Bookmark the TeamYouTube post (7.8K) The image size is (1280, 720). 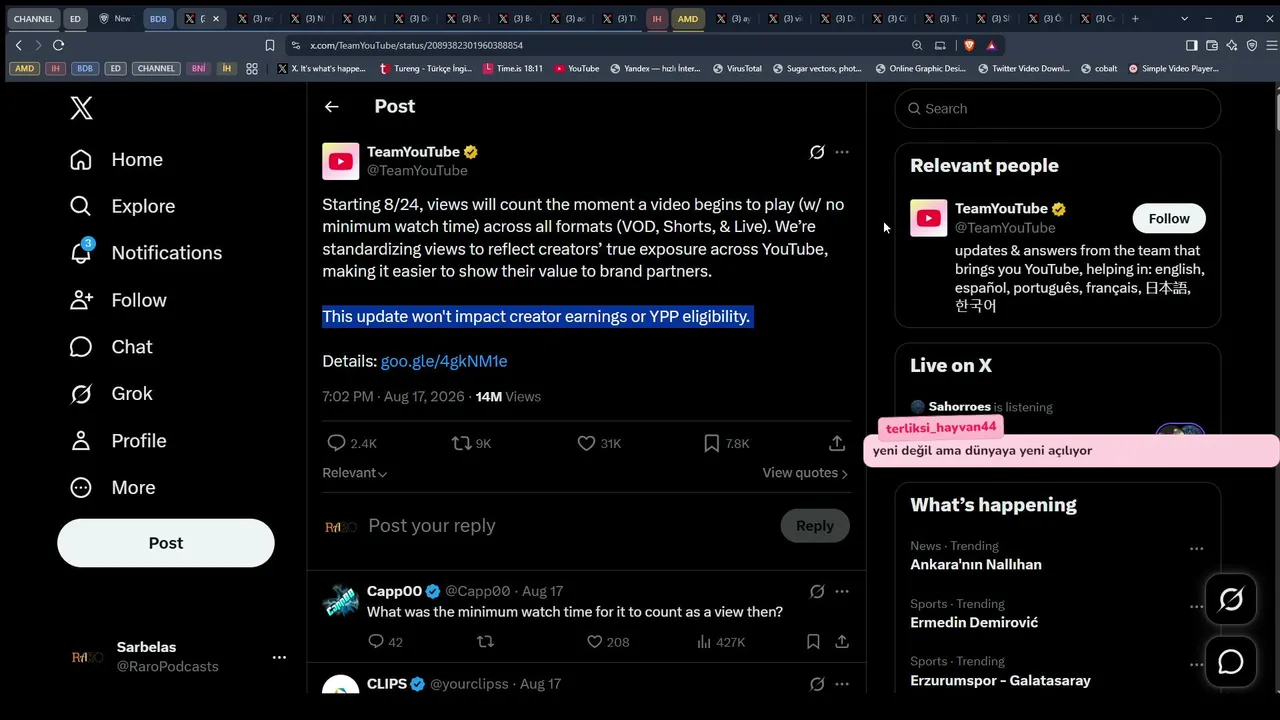tap(712, 443)
